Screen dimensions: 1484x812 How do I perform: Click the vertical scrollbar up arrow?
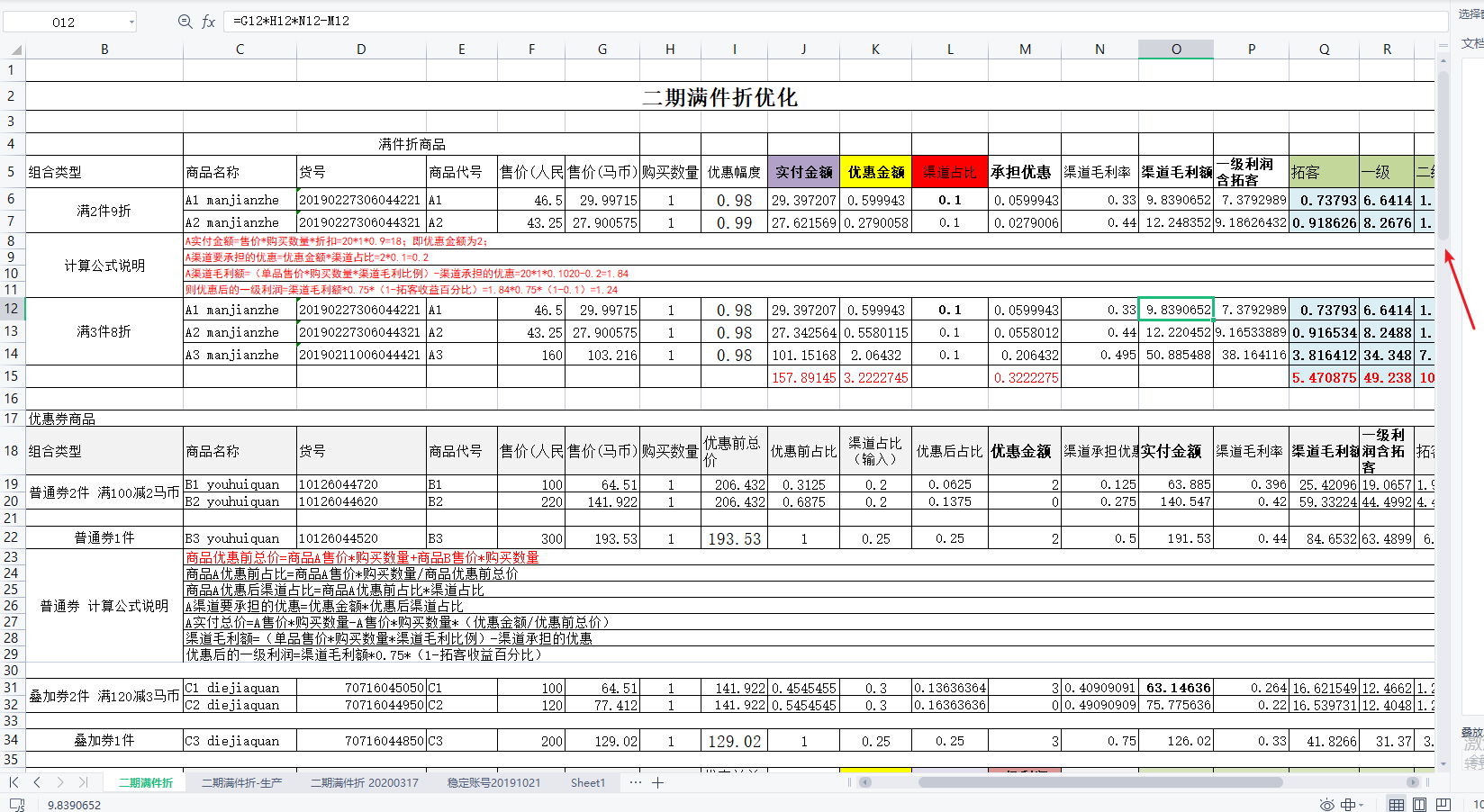[x=1443, y=61]
